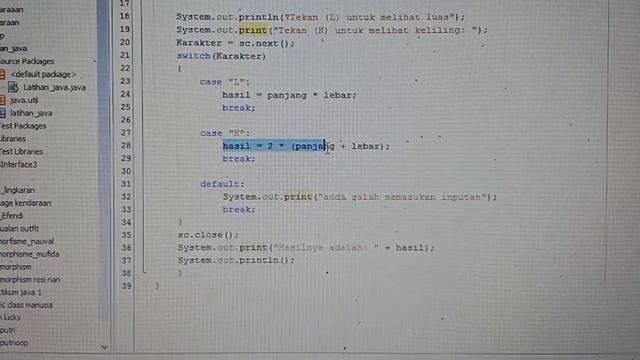Screen dimensions: 640x360
Task: Click the 'Karakter = sc.next();' line
Action: pyautogui.click(x=235, y=43)
